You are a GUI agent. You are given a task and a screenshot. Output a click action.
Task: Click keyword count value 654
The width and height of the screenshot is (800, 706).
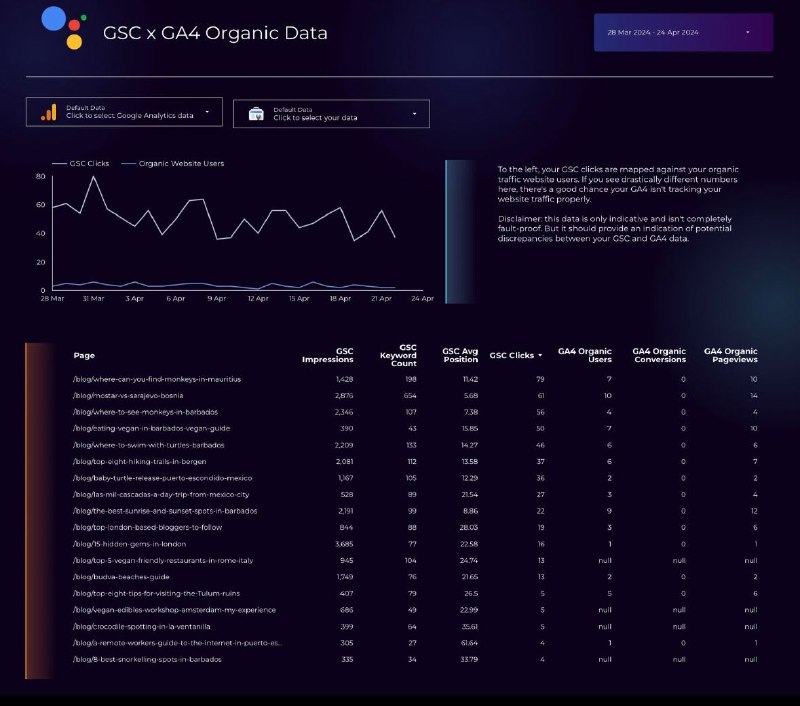[x=410, y=395]
